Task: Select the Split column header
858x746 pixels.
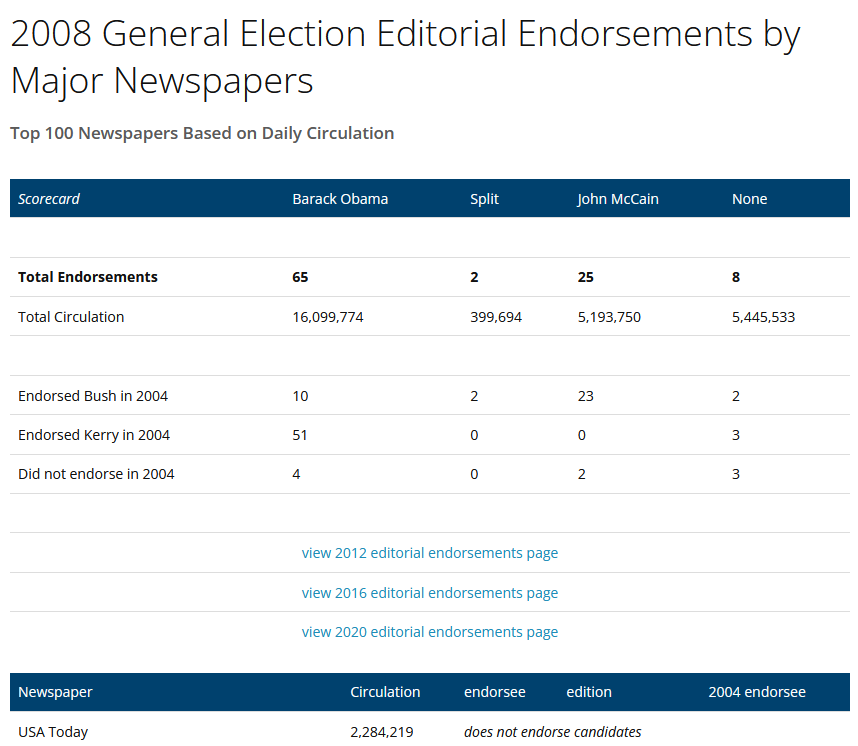Action: [484, 199]
